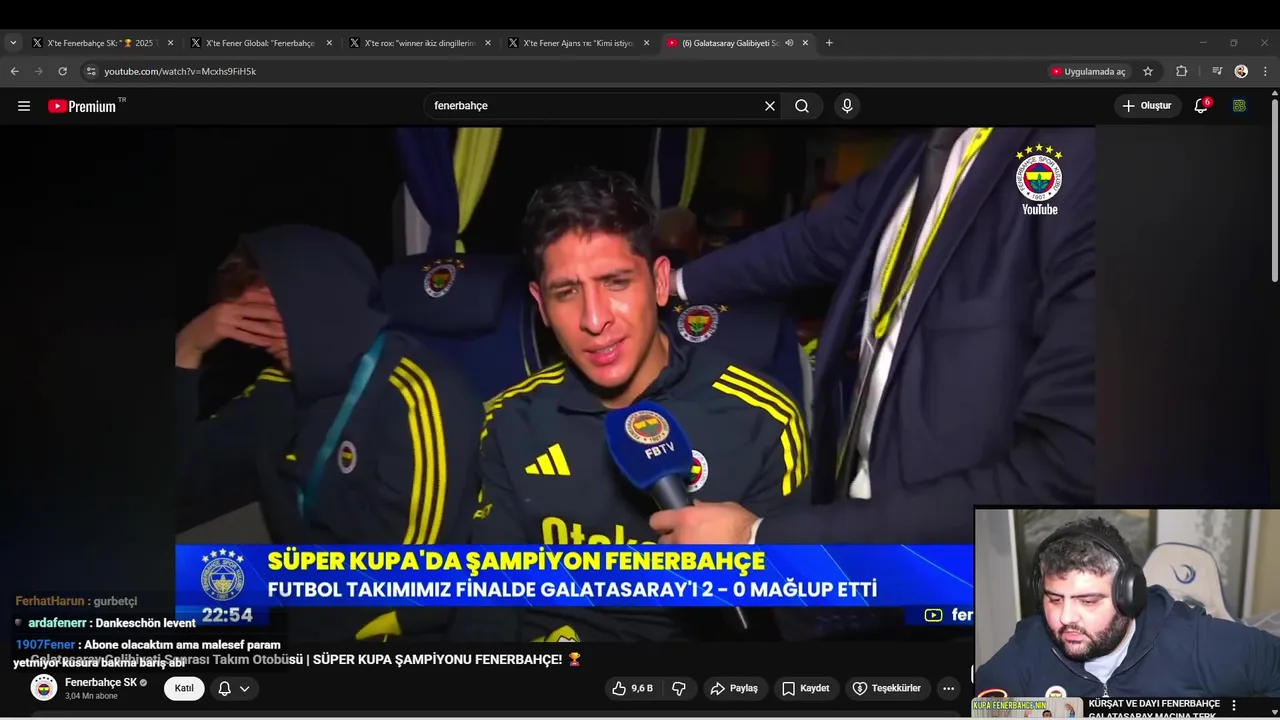Open the media control icon in toolbar
This screenshot has width=1280, height=720.
1217,72
